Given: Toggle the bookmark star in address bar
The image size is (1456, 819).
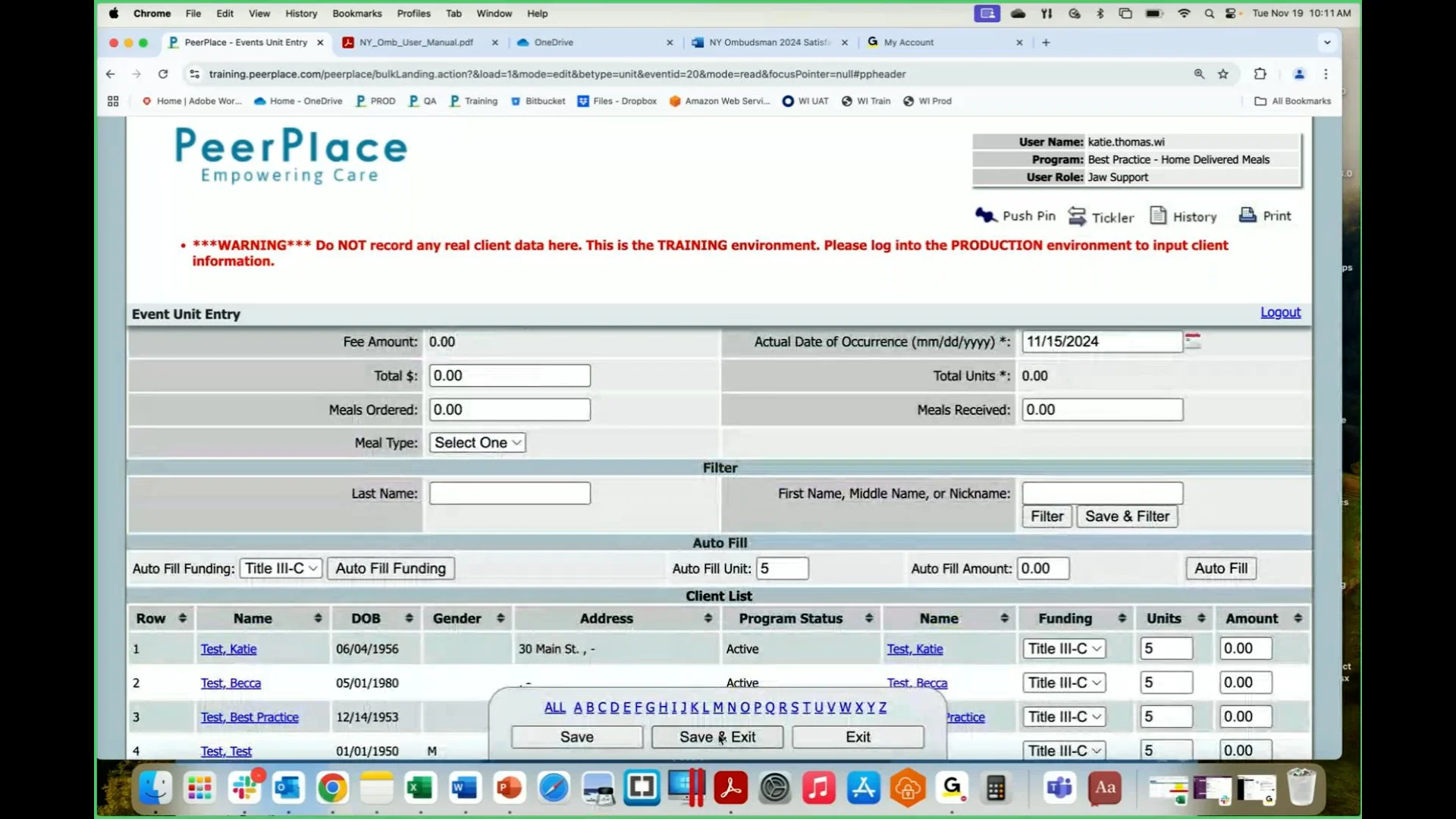Looking at the screenshot, I should 1223,74.
